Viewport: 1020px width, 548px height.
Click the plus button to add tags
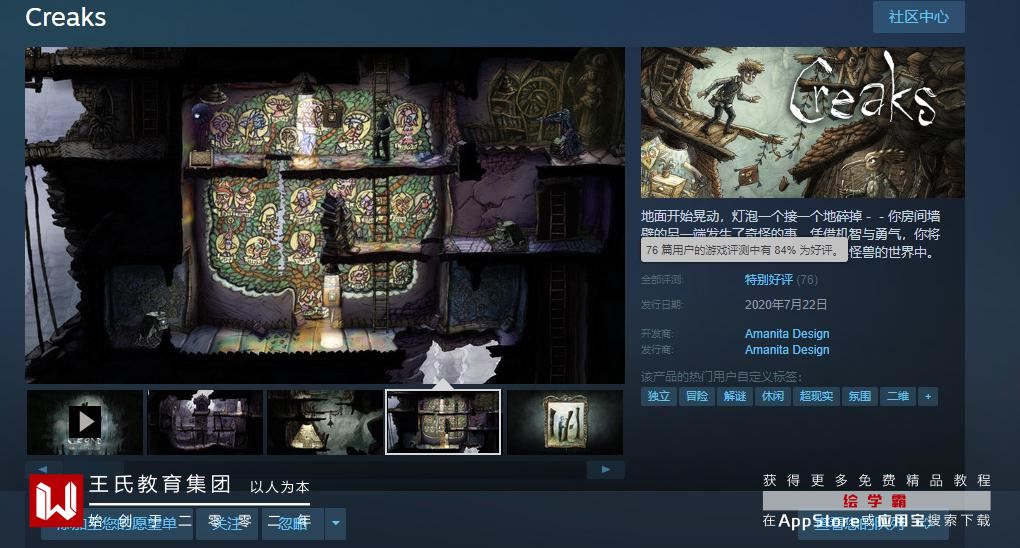pyautogui.click(x=928, y=396)
